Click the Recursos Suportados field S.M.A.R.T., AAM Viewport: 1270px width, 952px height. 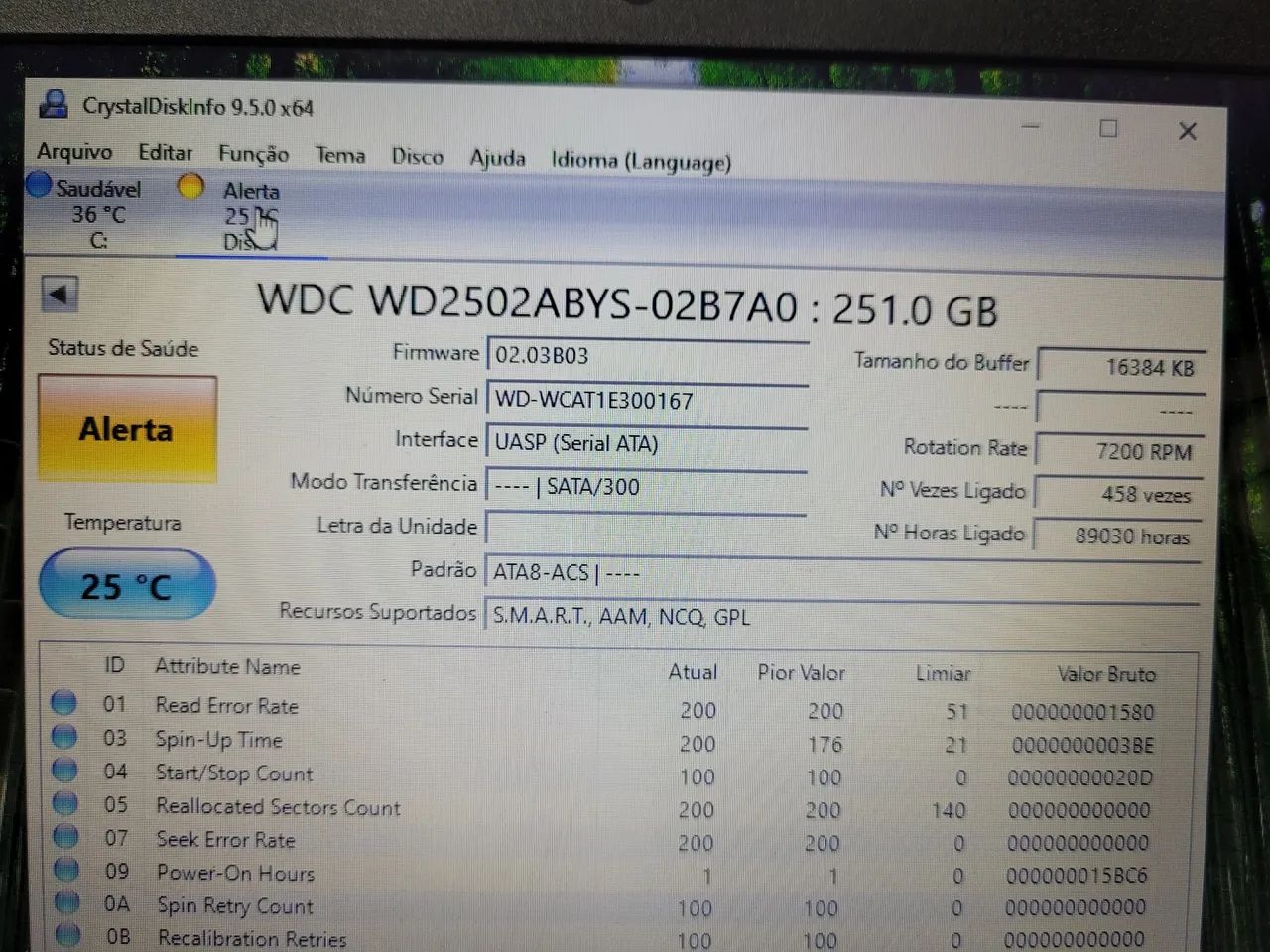pos(841,617)
